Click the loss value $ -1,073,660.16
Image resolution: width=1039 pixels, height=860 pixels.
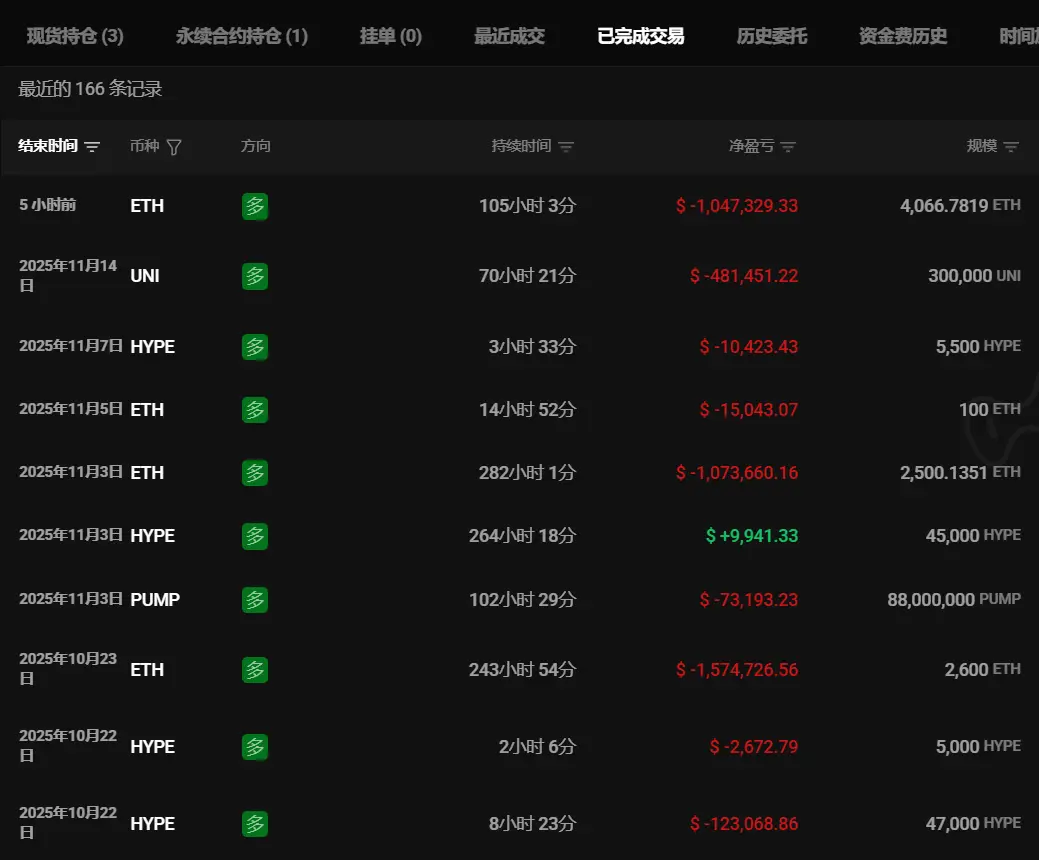pyautogui.click(x=737, y=472)
